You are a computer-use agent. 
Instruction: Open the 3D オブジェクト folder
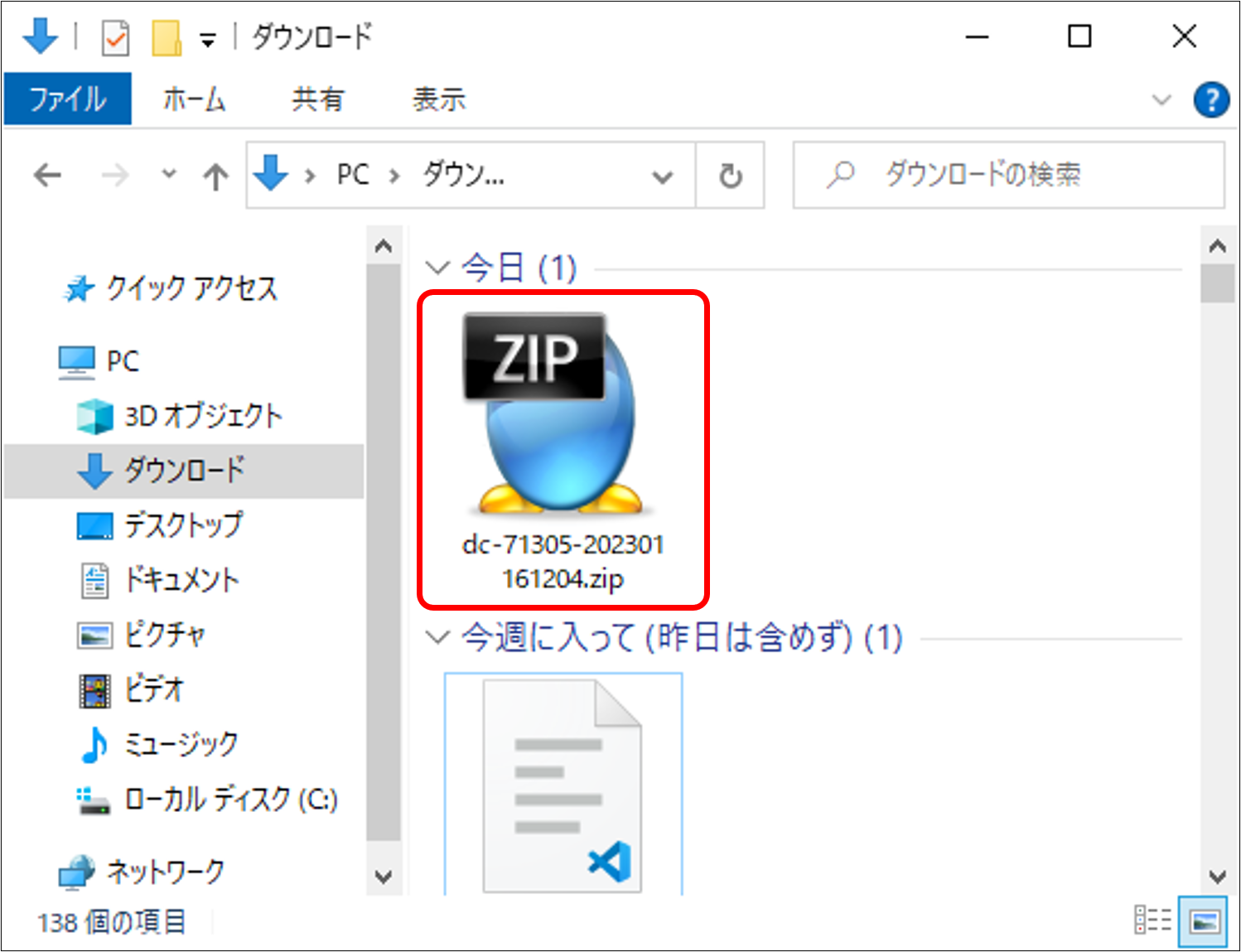[201, 416]
